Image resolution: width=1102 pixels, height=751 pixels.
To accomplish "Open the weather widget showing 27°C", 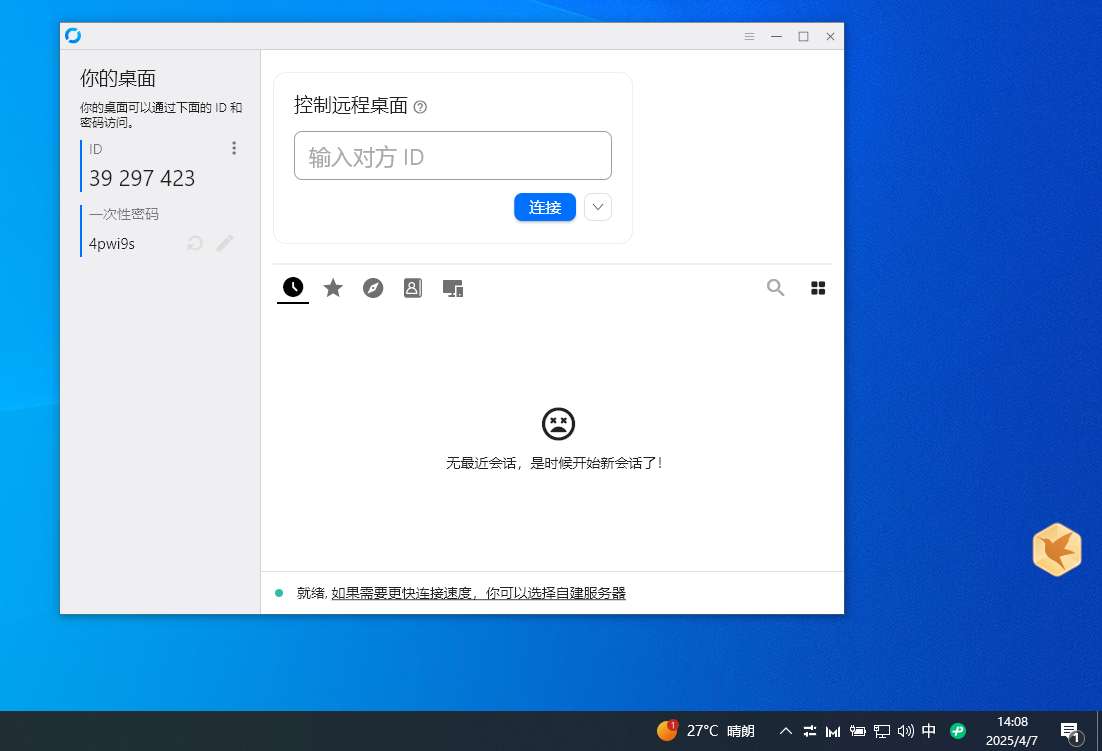I will pos(706,731).
